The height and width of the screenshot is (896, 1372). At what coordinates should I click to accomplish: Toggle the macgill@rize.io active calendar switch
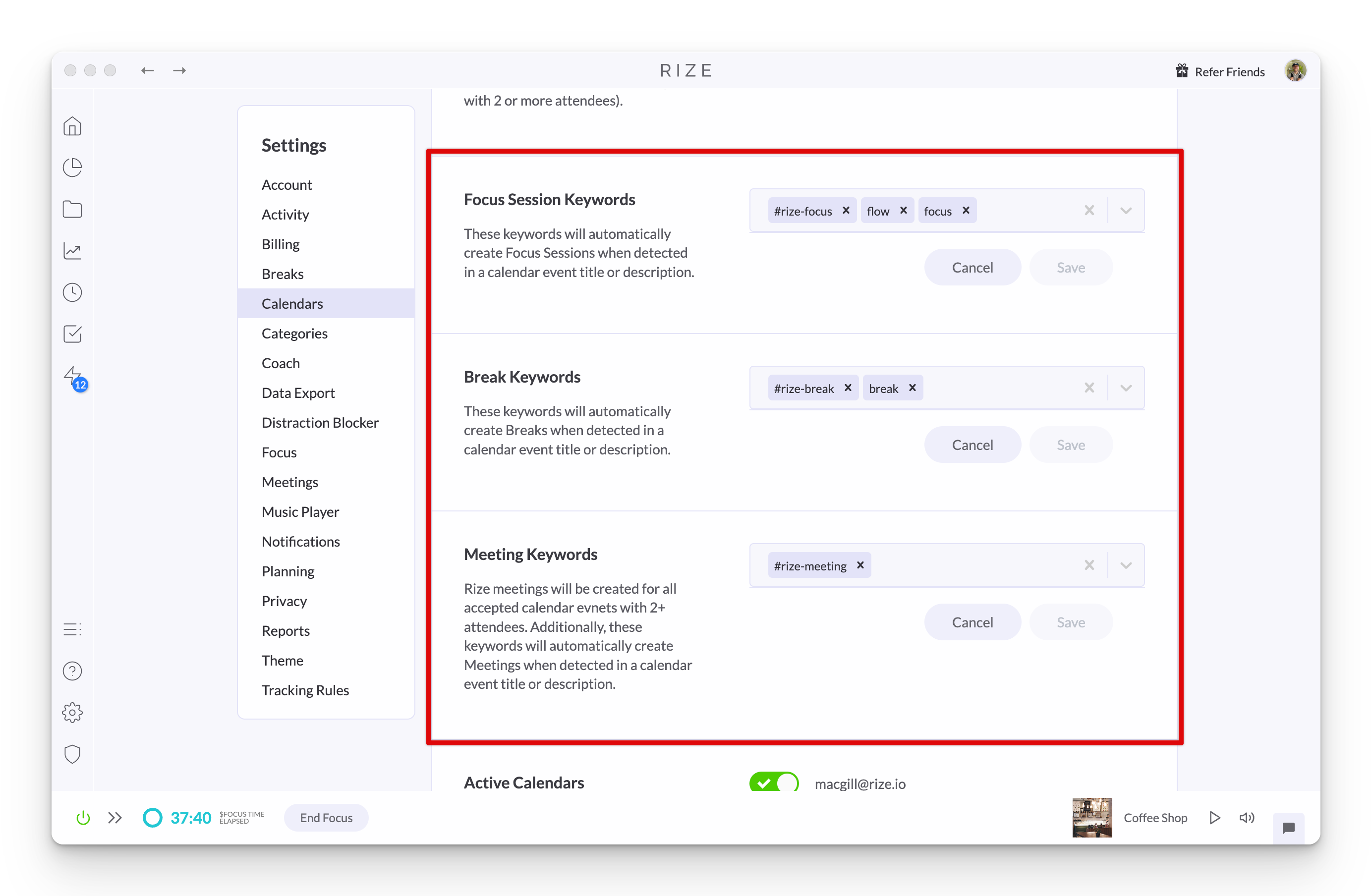coord(774,782)
